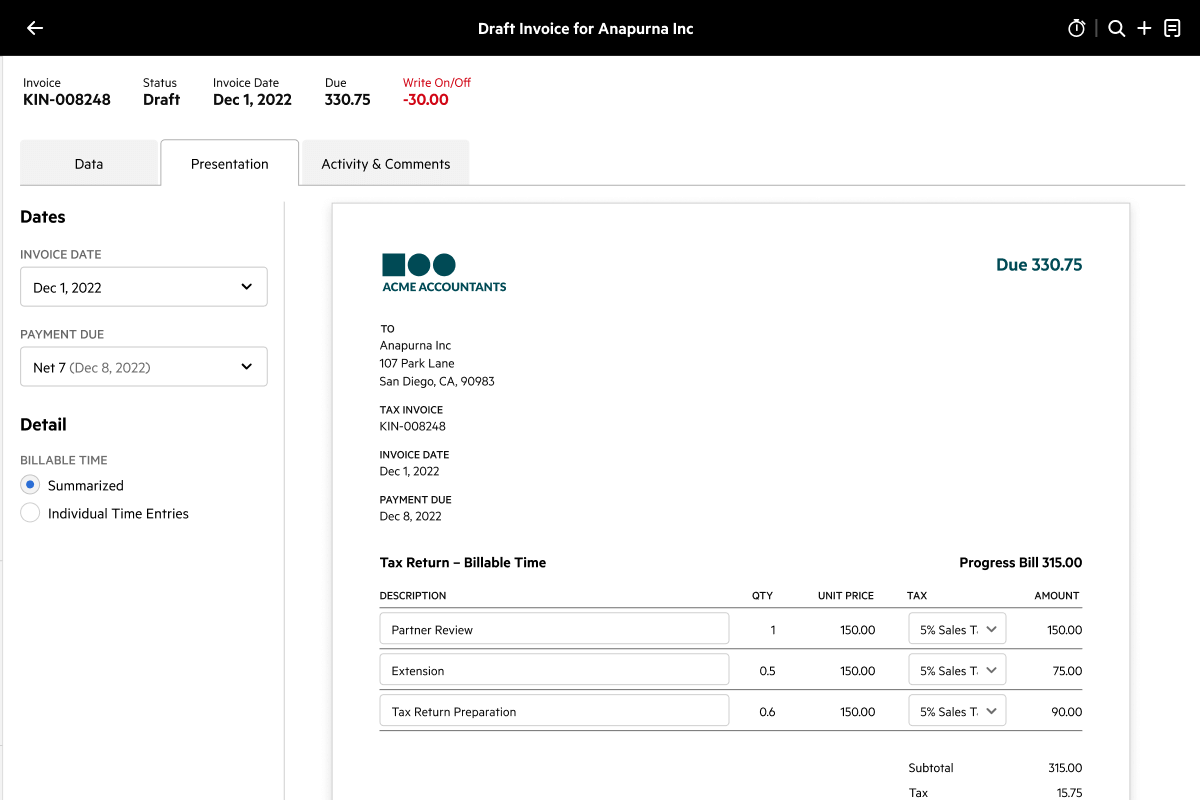Click the Extension description field

tap(554, 671)
